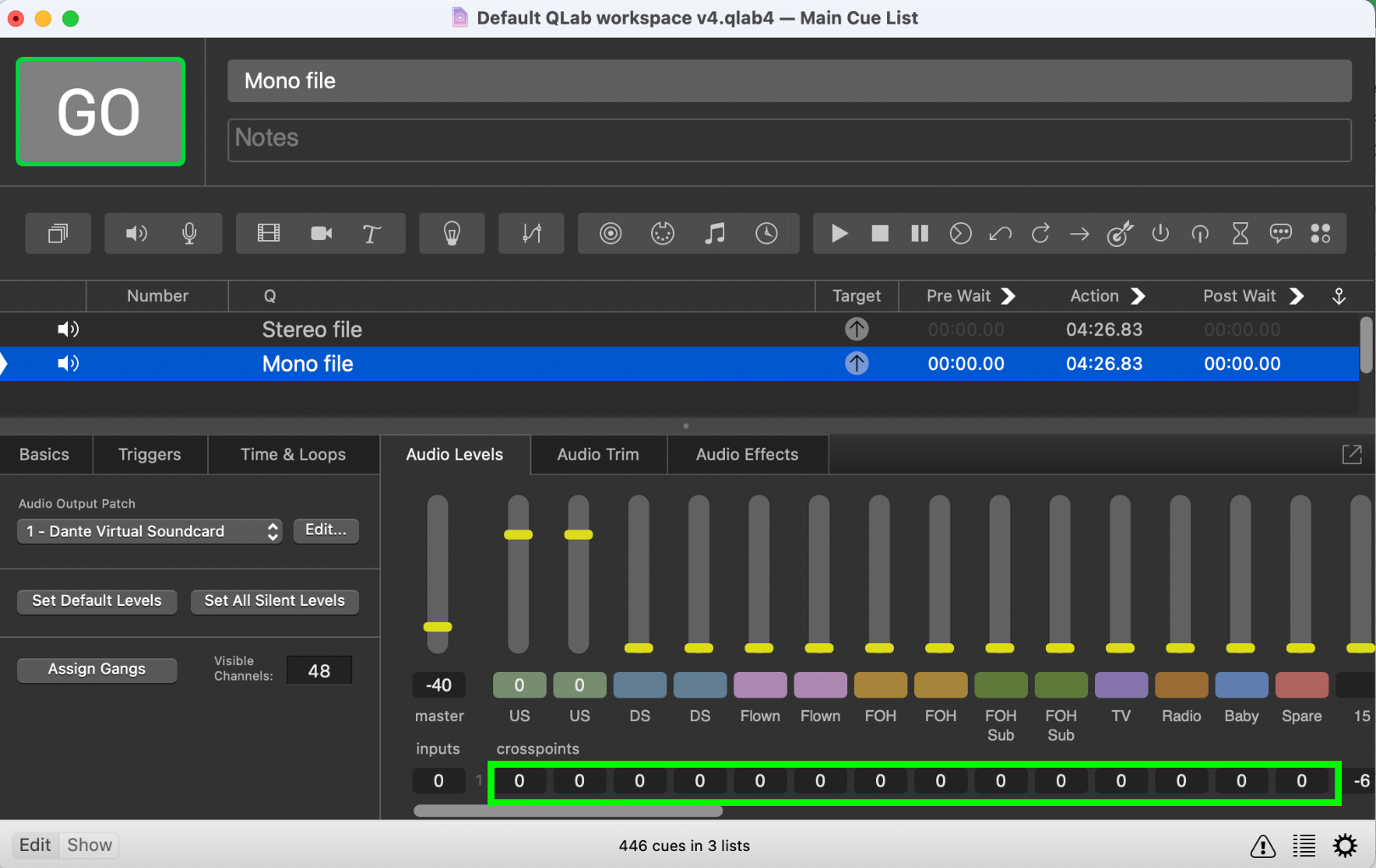Image resolution: width=1376 pixels, height=868 pixels.
Task: Expand the Action column chevron
Action: pyautogui.click(x=1138, y=296)
